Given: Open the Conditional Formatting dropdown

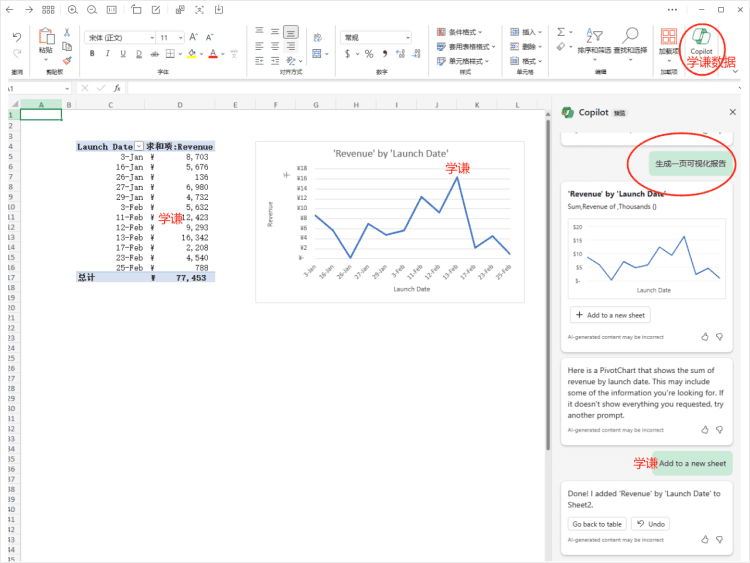Looking at the screenshot, I should [x=460, y=32].
